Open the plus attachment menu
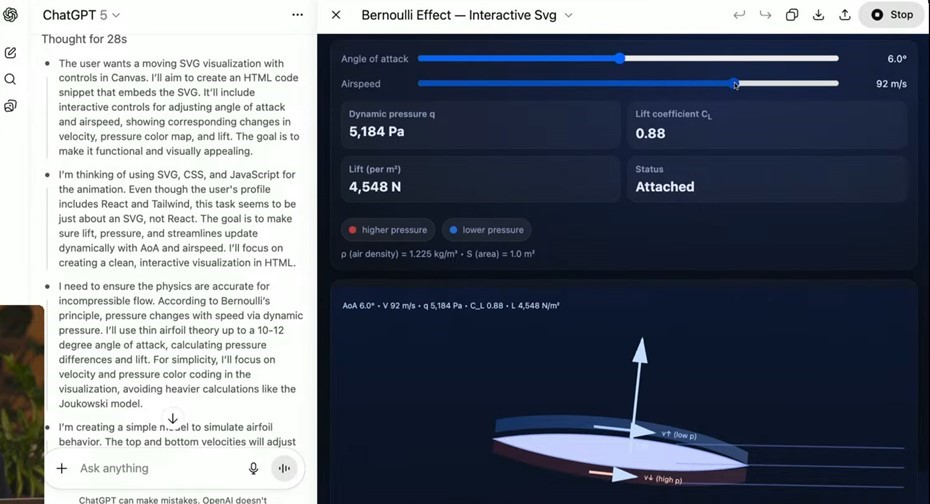This screenshot has width=930, height=504. pyautogui.click(x=62, y=468)
